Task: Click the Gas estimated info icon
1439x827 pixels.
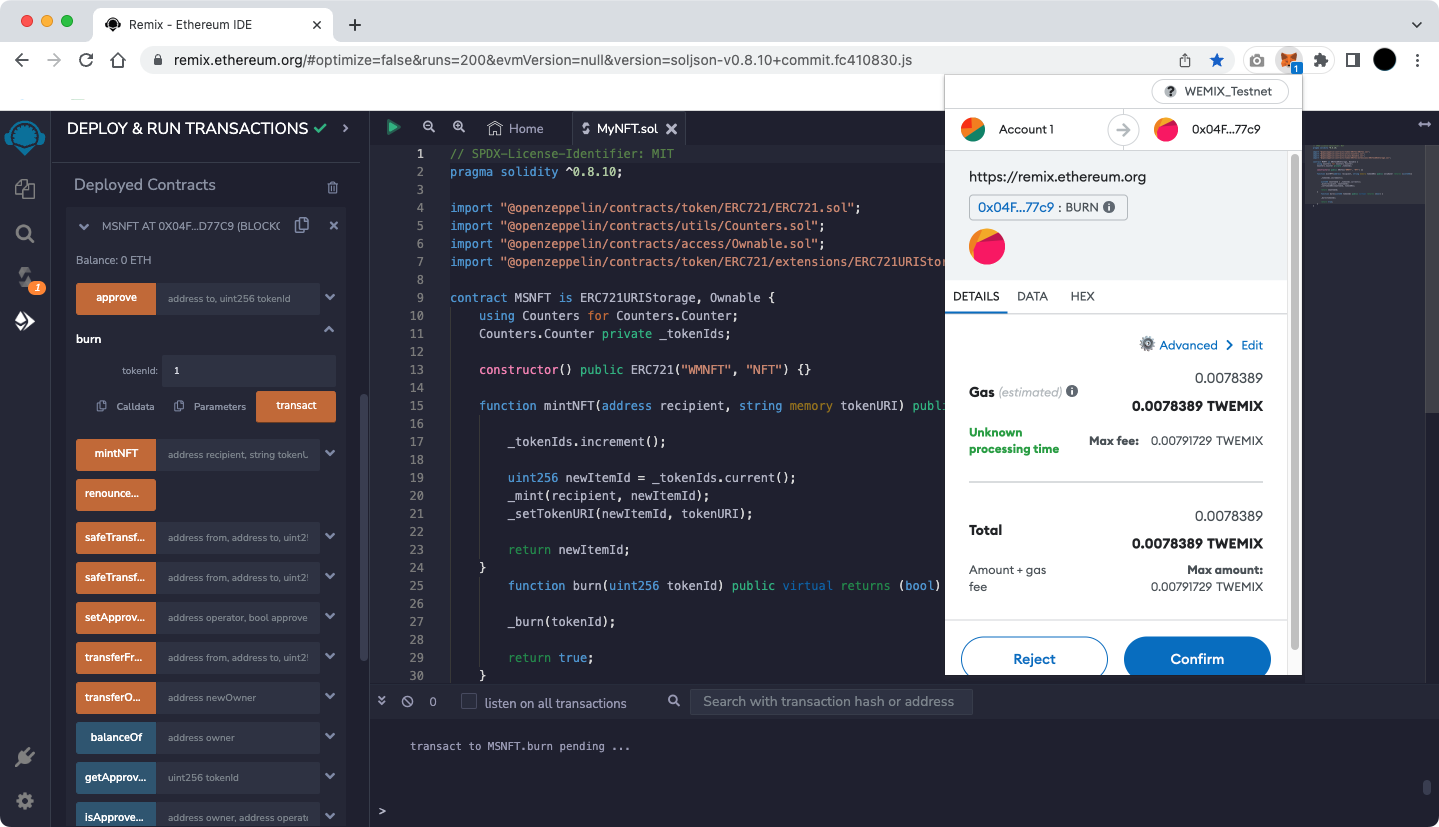Action: [x=1072, y=392]
